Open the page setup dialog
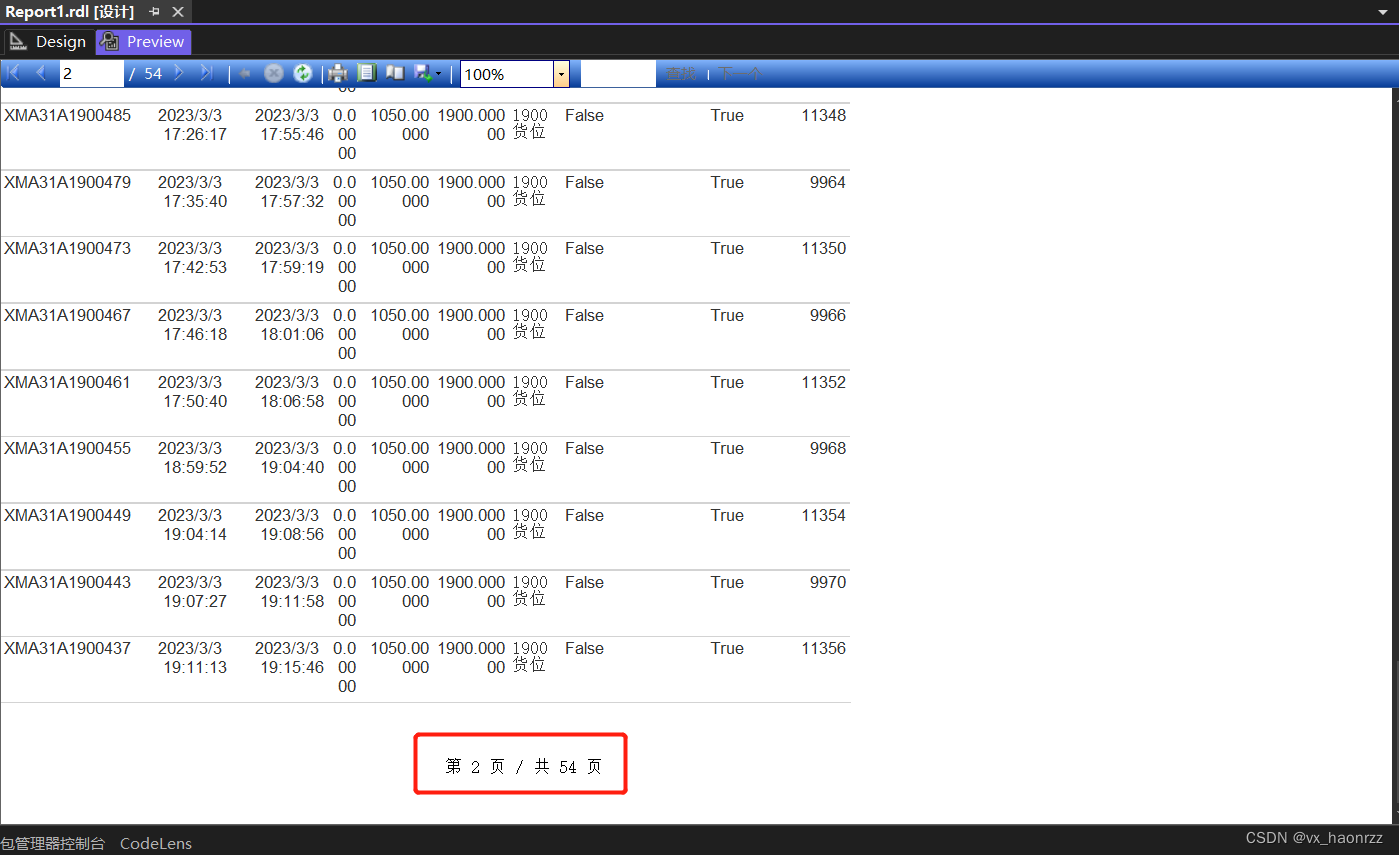The height and width of the screenshot is (855, 1399). click(367, 72)
